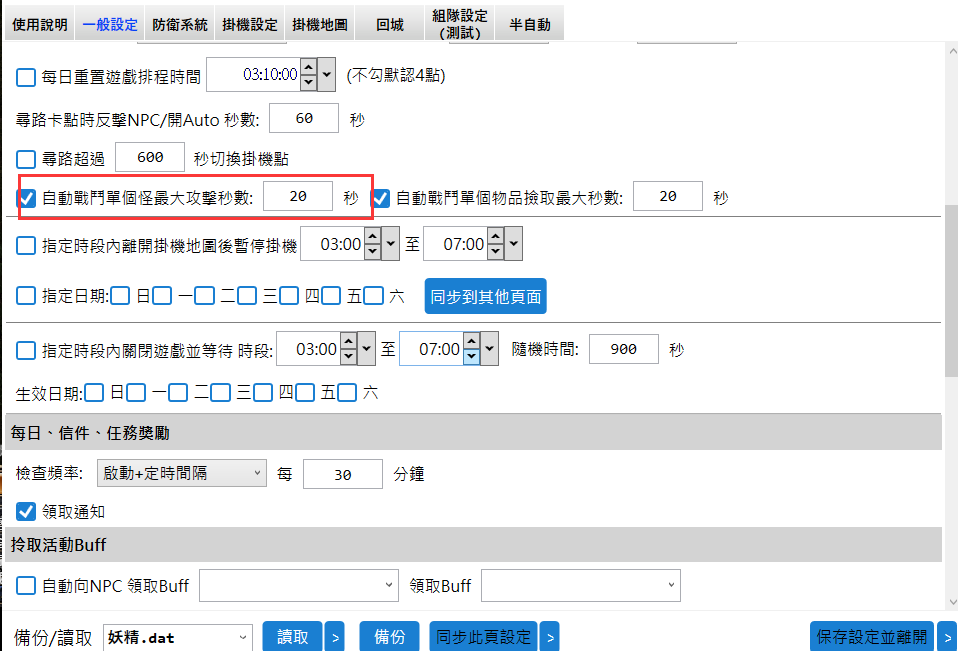Viewport: 958px width, 651px height.
Task: Open the 檢查頻率 dropdown 啟動+定時間隔
Action: (x=181, y=473)
